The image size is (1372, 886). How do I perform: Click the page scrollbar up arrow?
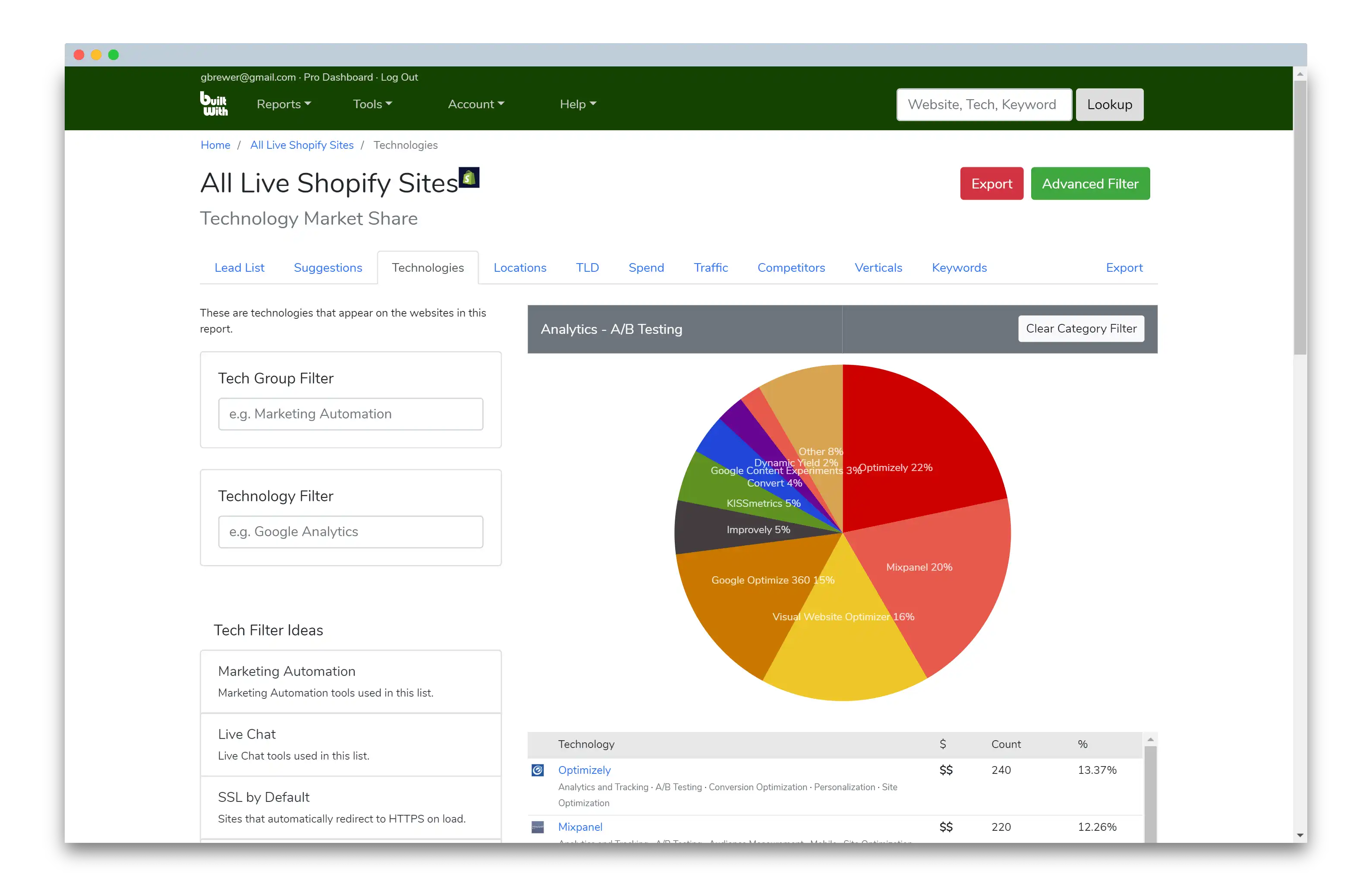point(1300,74)
